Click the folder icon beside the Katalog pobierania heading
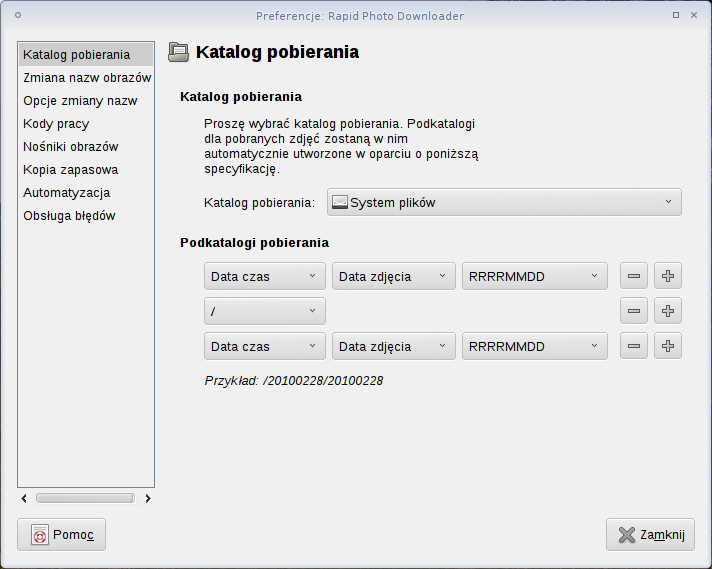This screenshot has height=569, width=712. [178, 52]
